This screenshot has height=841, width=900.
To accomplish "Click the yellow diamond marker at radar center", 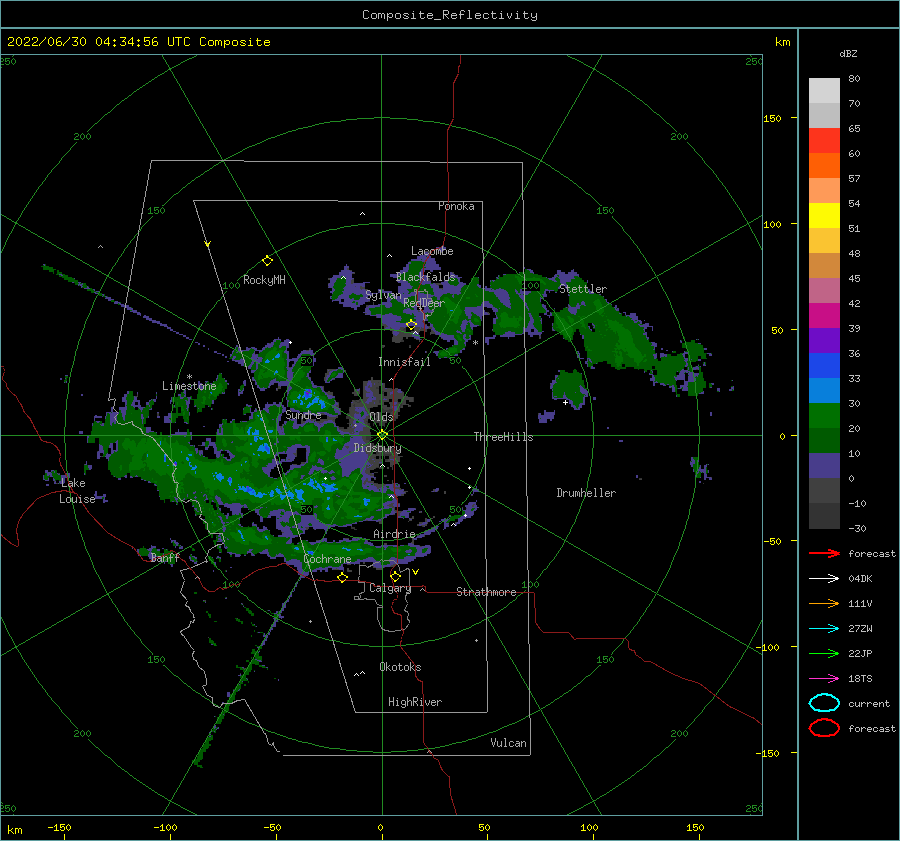I will pos(382,435).
